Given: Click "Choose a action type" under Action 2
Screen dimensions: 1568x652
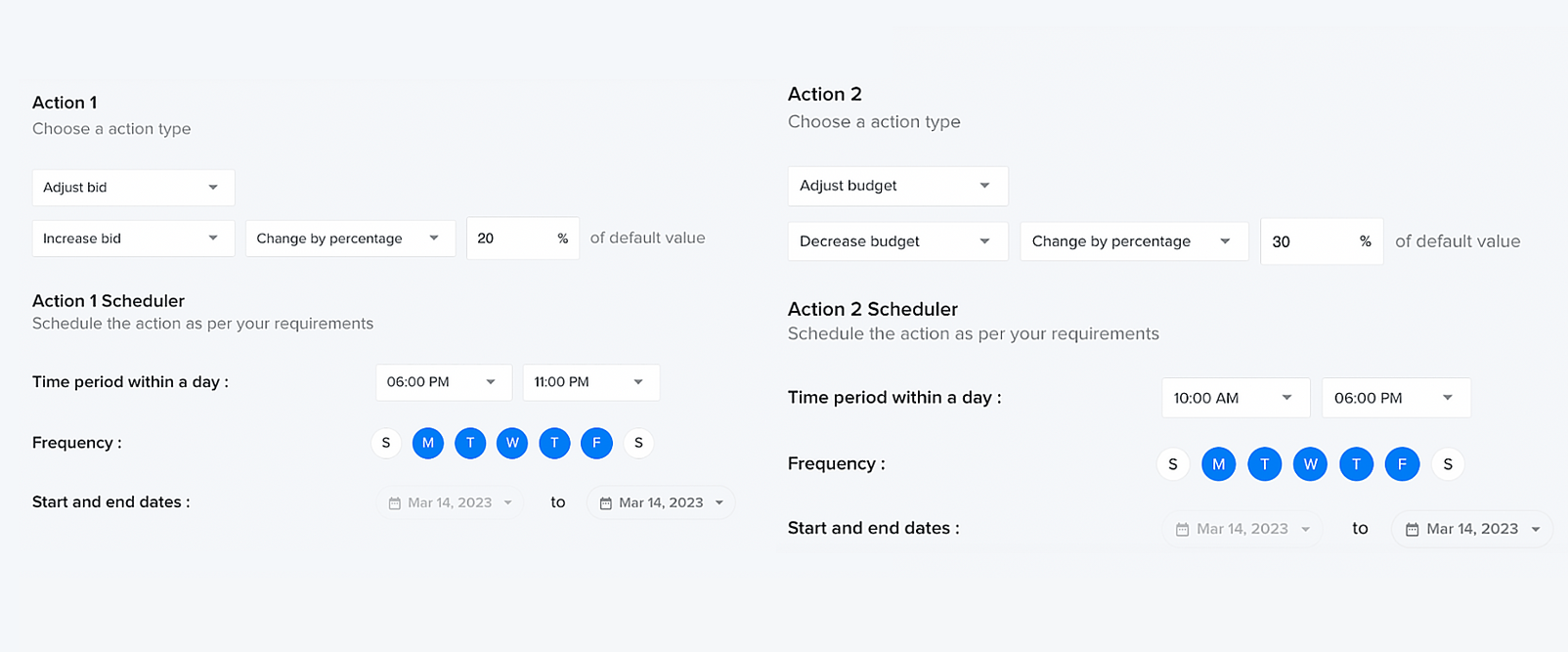Looking at the screenshot, I should point(874,122).
